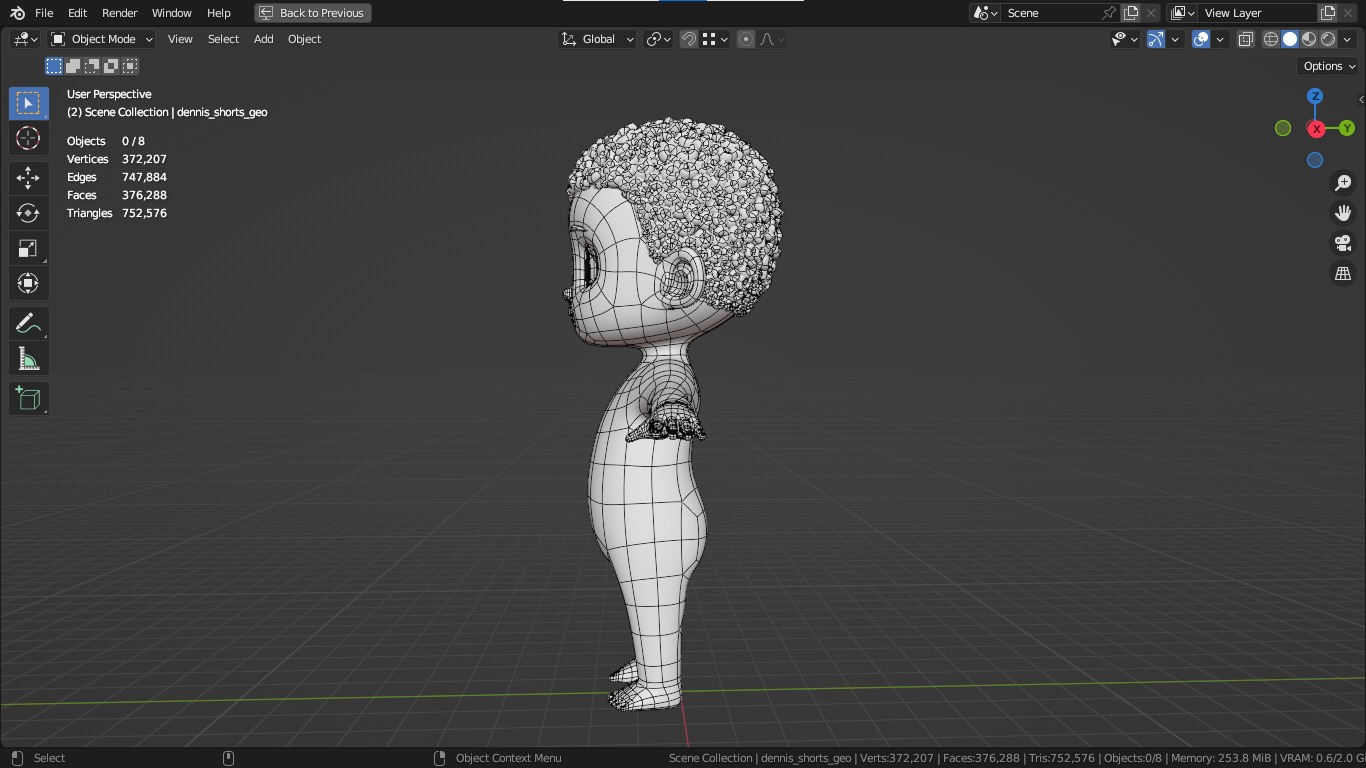This screenshot has height=768, width=1366.
Task: Set selection mode to subtract
Action: 92,66
